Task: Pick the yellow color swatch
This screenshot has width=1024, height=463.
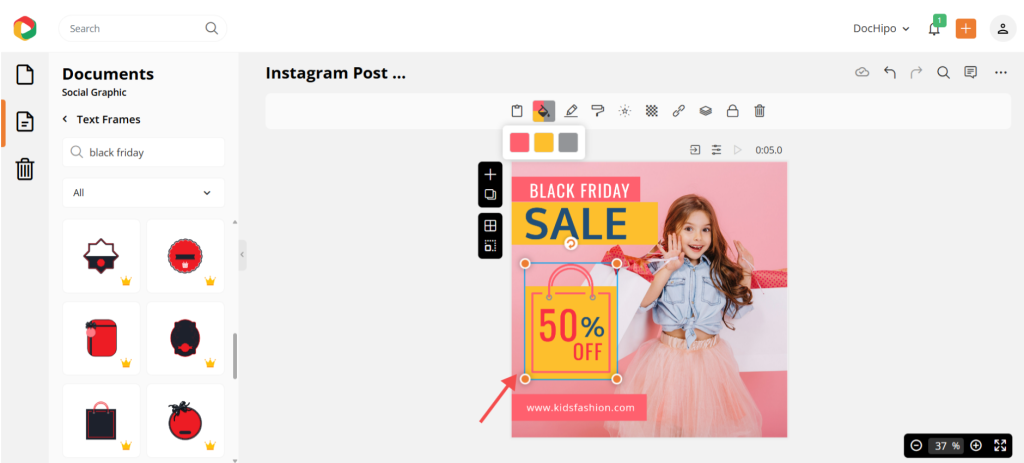Action: point(544,142)
